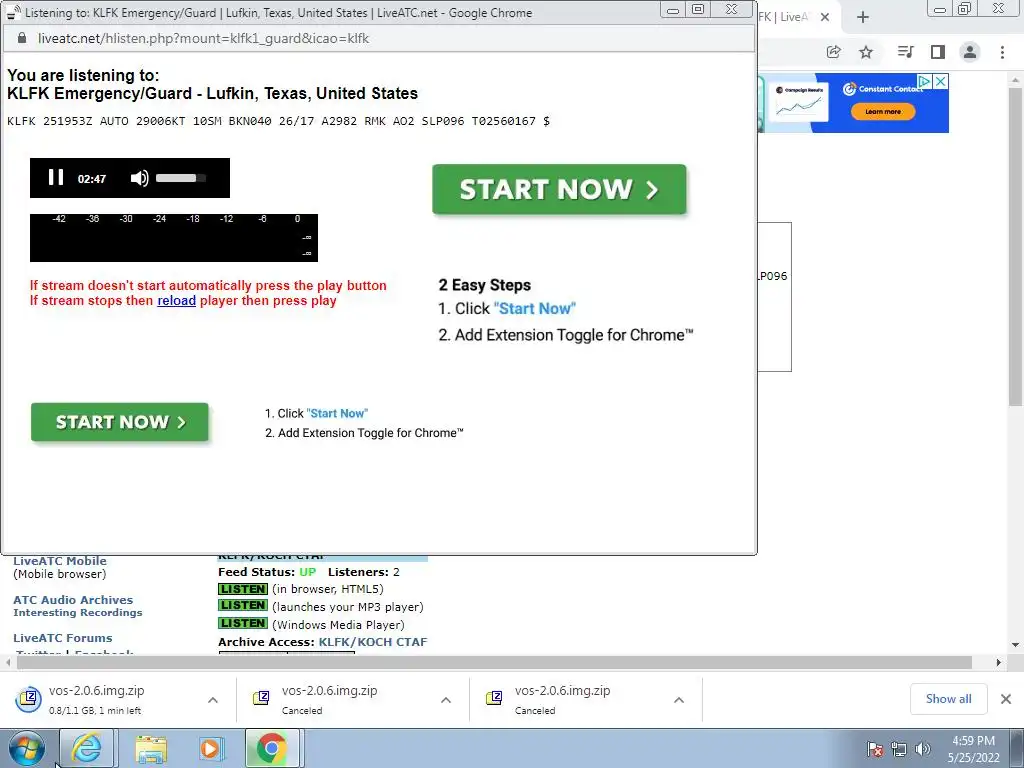This screenshot has width=1024, height=768.
Task: Click the Constant Contact ad chart image
Action: [x=799, y=103]
